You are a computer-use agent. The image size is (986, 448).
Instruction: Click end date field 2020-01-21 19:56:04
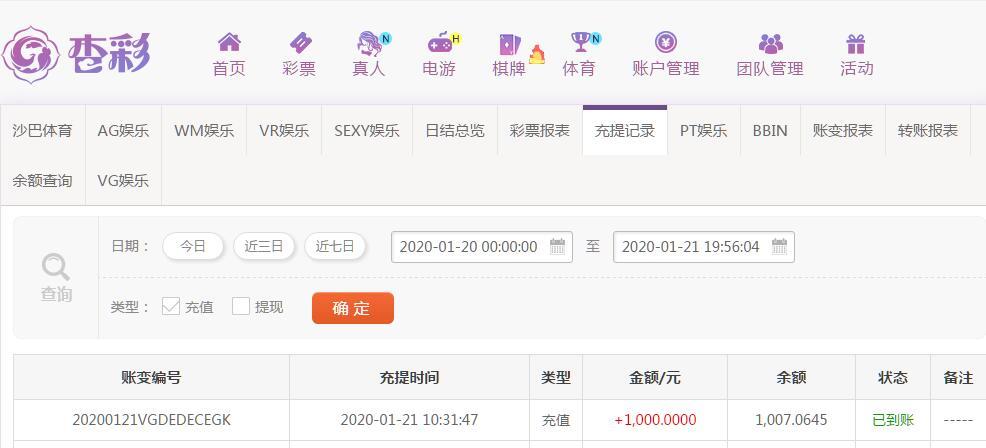coord(704,247)
